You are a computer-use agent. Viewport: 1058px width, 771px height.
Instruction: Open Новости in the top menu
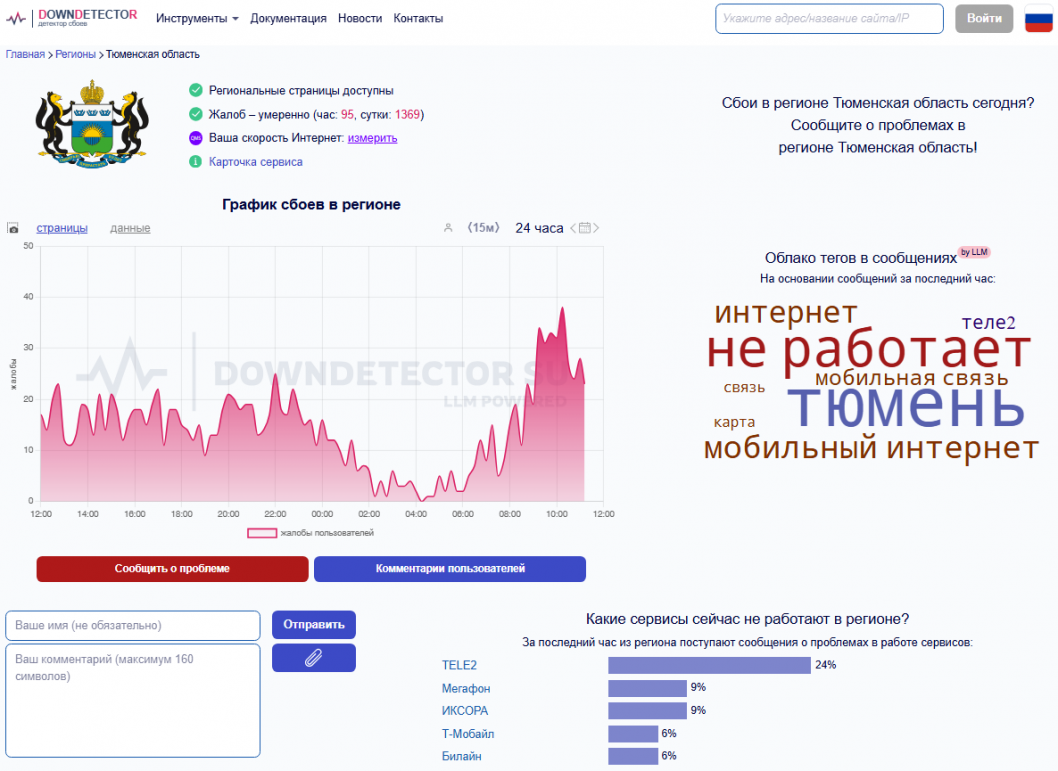coord(359,18)
